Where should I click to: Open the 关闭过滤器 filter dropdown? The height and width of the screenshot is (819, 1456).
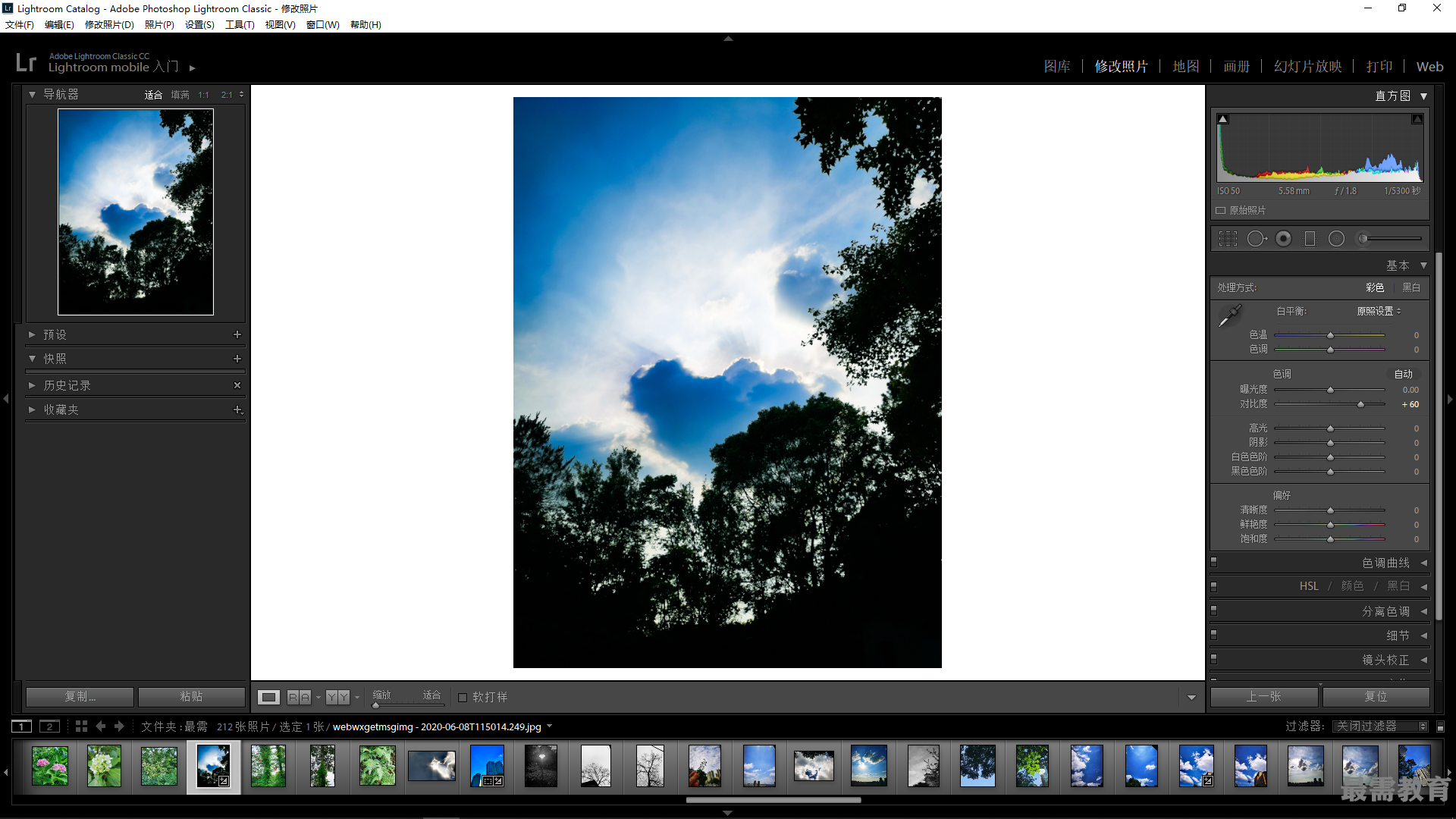[1381, 726]
